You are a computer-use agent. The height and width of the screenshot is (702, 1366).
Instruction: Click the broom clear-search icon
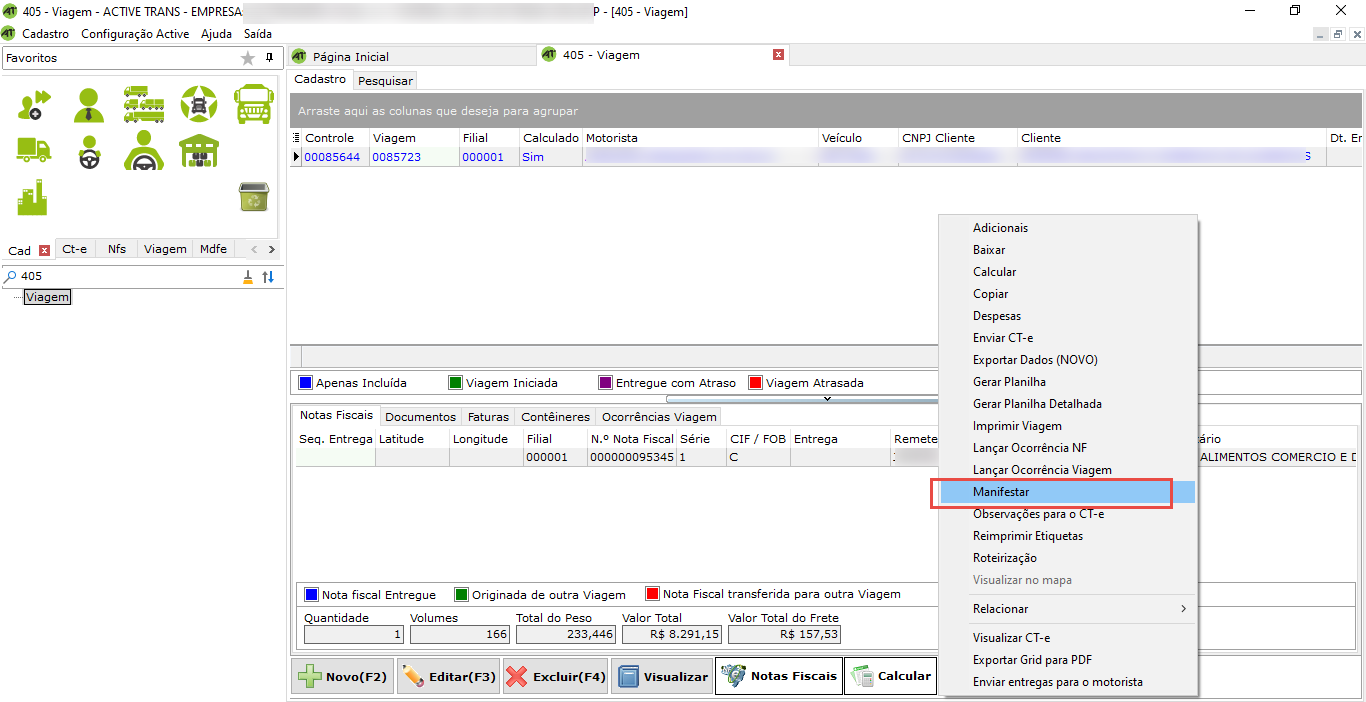[248, 277]
